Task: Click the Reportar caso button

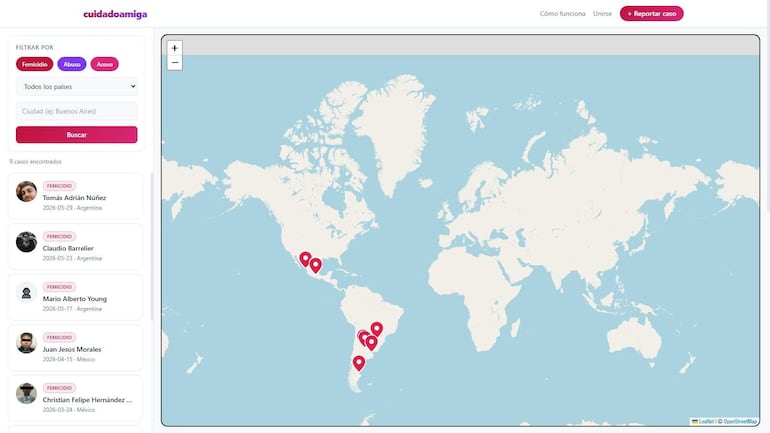Action: pyautogui.click(x=652, y=14)
